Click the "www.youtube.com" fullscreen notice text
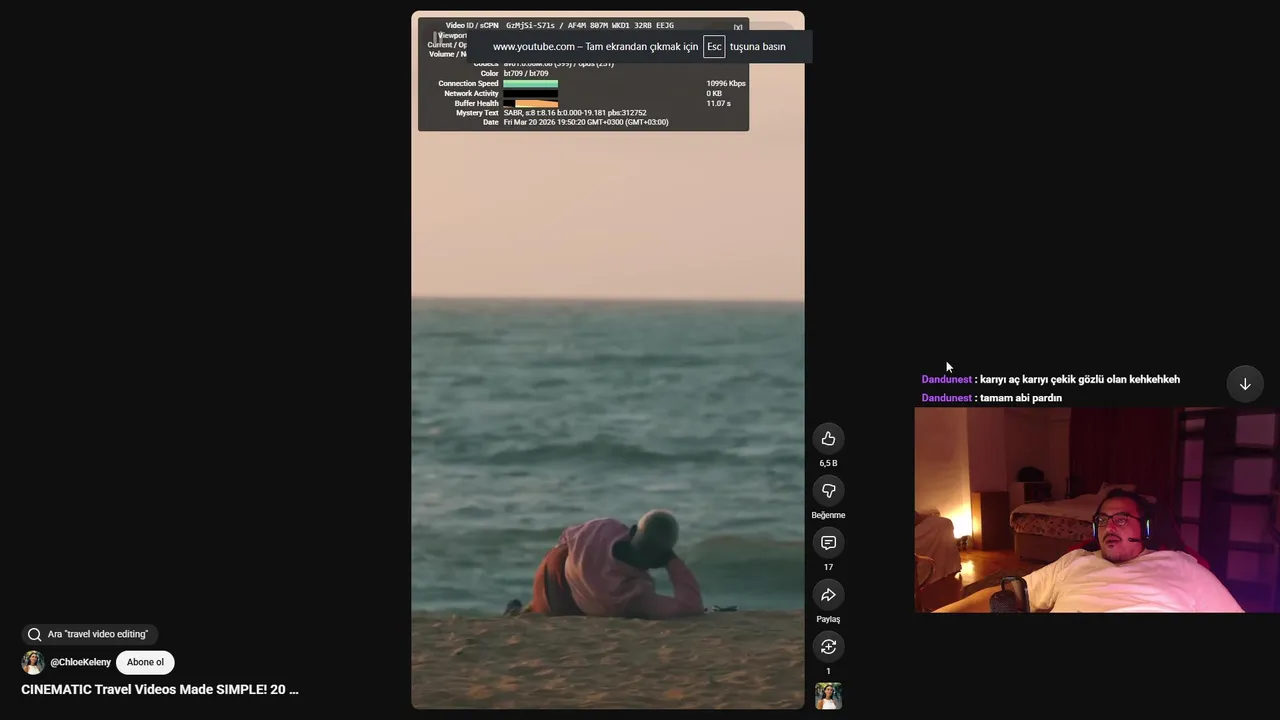The width and height of the screenshot is (1280, 720). pos(534,47)
